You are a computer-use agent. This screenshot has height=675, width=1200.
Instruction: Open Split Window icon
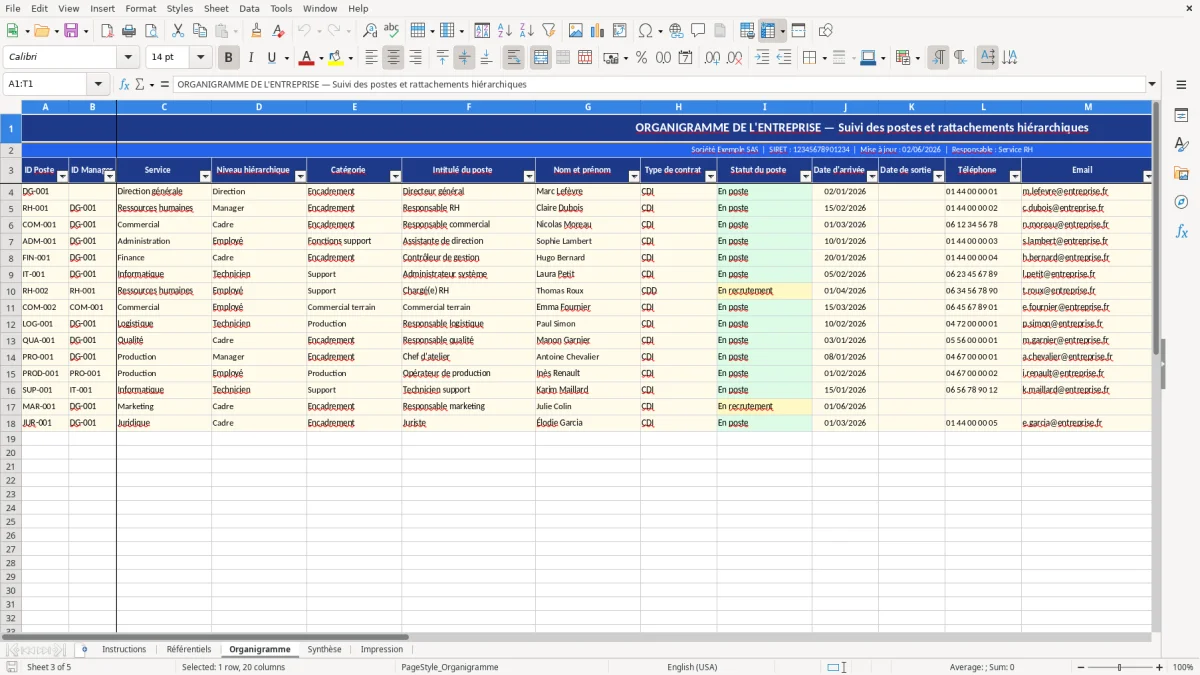(x=799, y=31)
